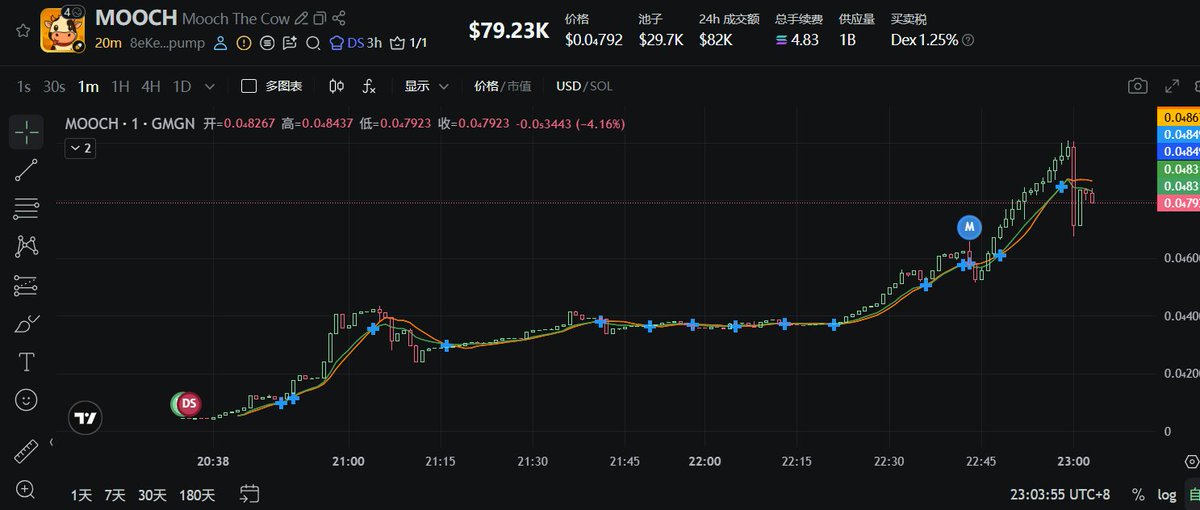Screen dimensions: 1200x510
Task: Select the ruler measure tool
Action: 27,452
